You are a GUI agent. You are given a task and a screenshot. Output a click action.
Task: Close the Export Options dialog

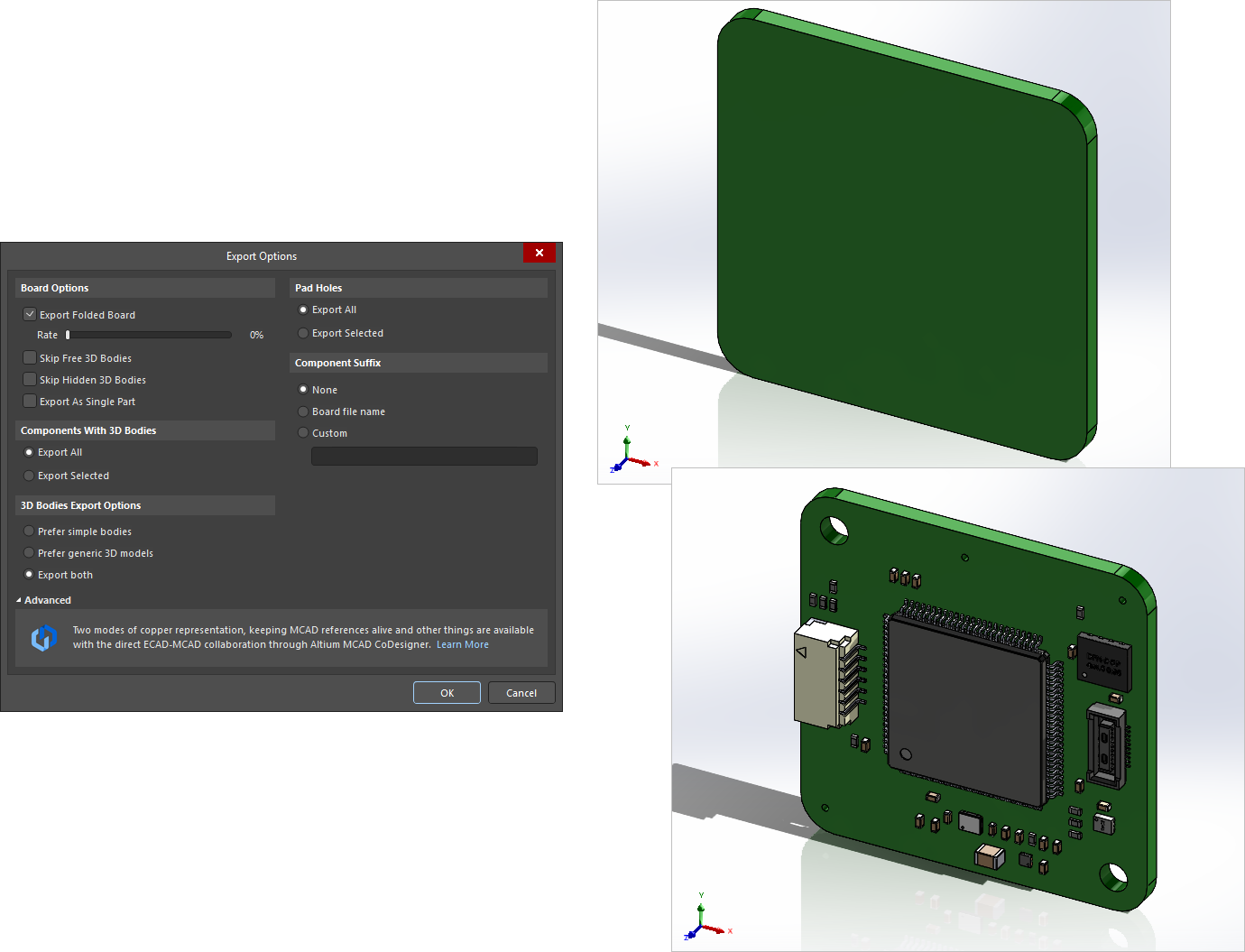click(x=539, y=253)
